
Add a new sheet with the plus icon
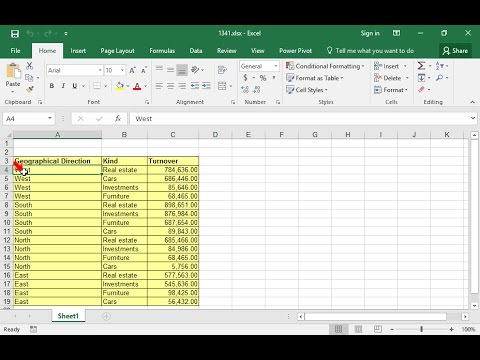click(x=106, y=316)
